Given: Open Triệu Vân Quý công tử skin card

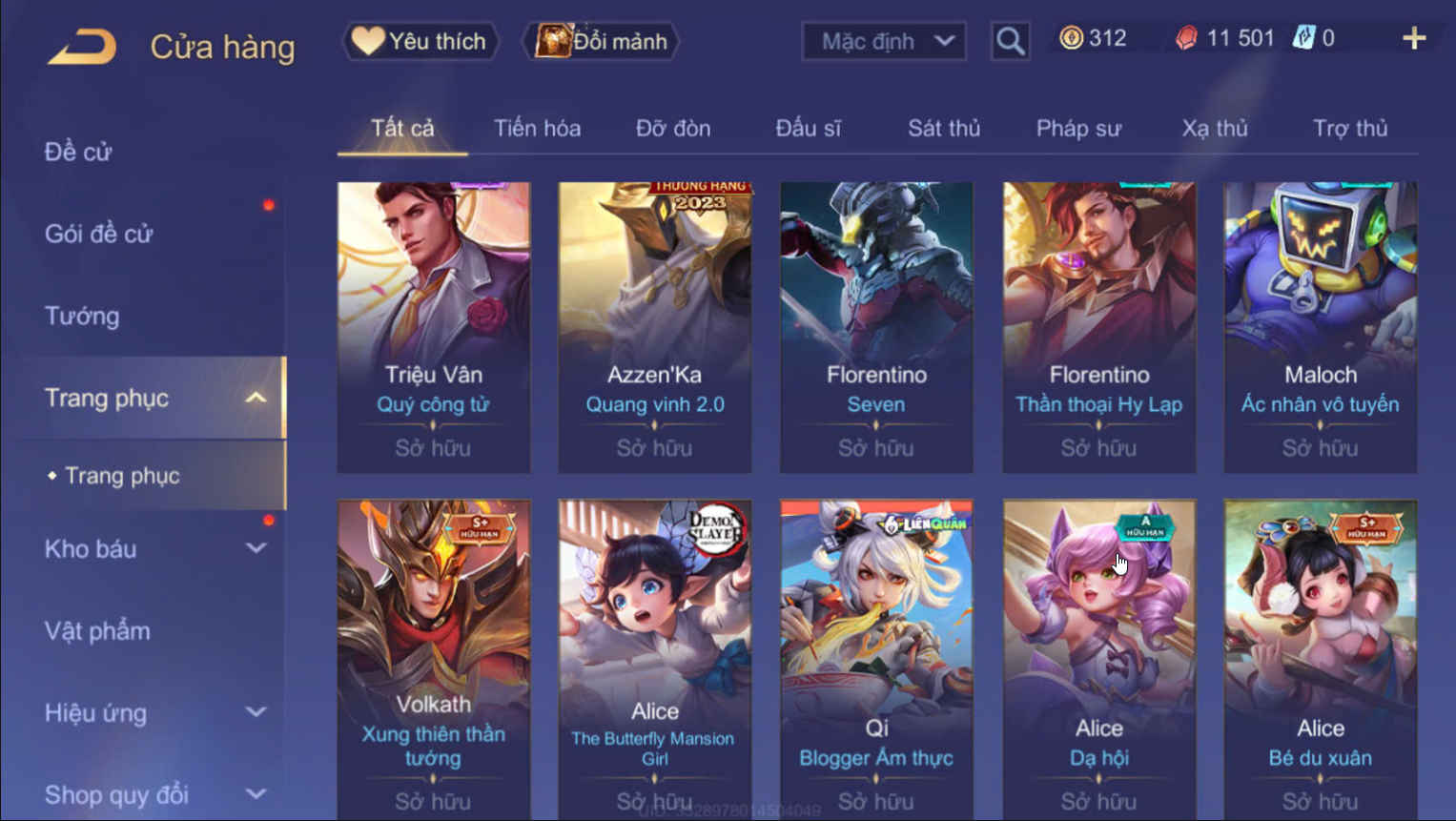Looking at the screenshot, I should click(x=433, y=327).
